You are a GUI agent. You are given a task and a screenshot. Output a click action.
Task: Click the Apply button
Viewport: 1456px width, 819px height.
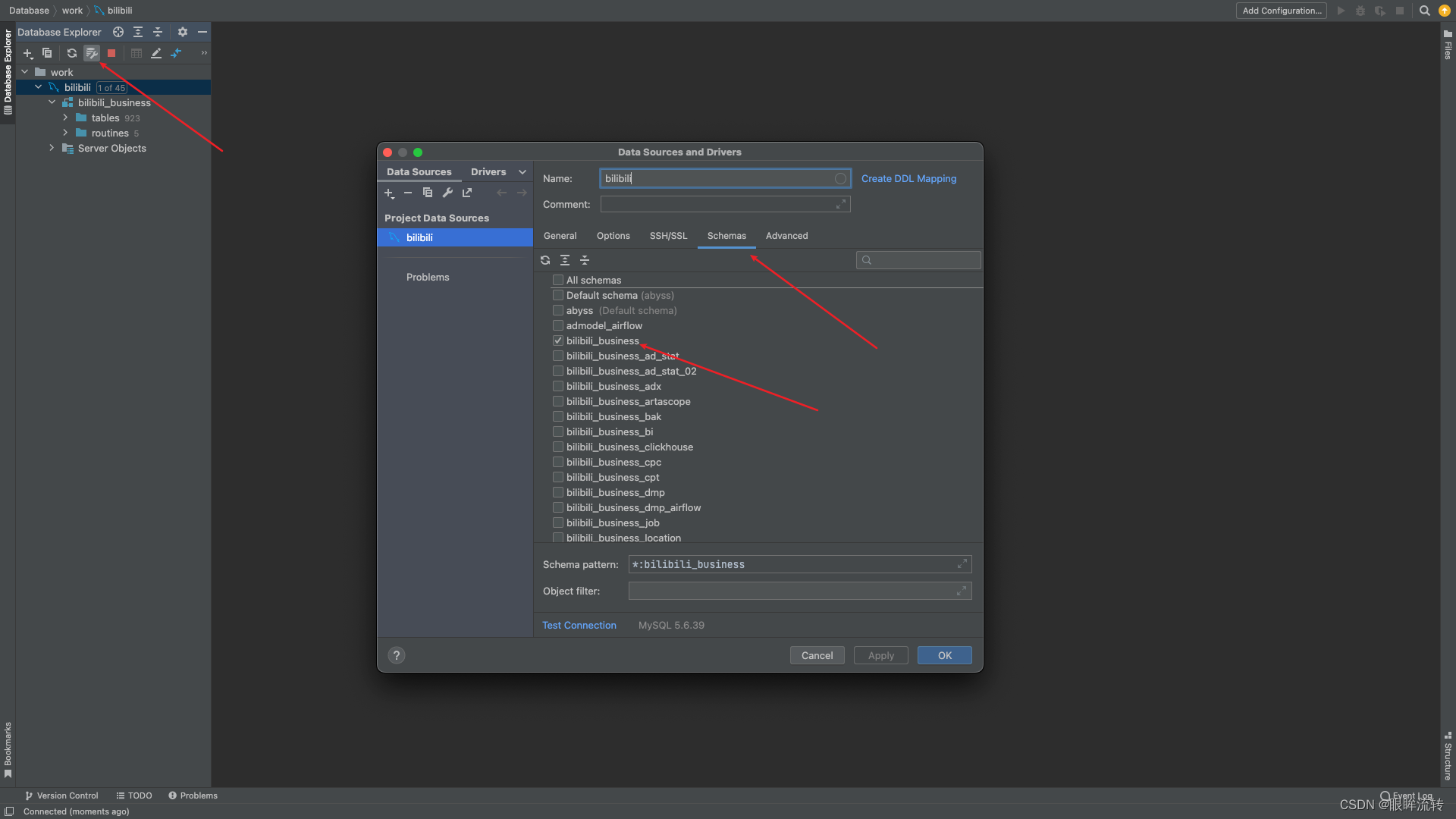point(880,655)
